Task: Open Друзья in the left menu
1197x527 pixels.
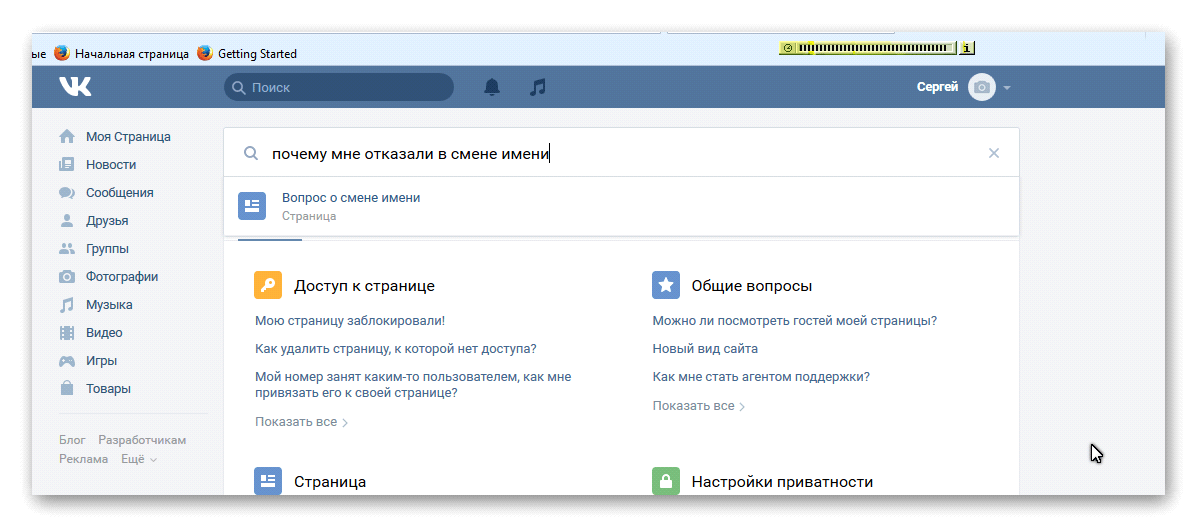Action: tap(107, 221)
